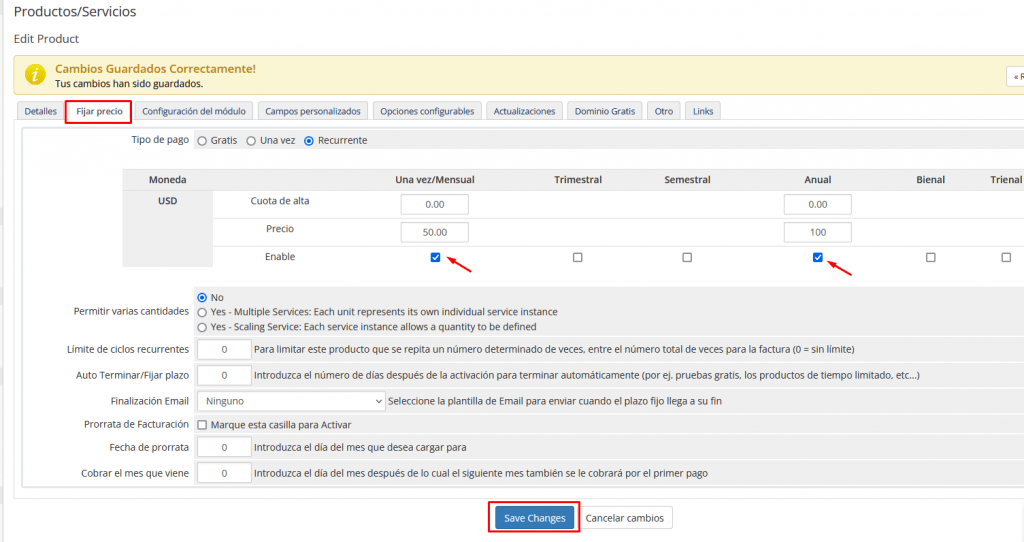Disable the Una vez/Mensual enable checkbox
The width and height of the screenshot is (1024, 542).
click(x=435, y=258)
